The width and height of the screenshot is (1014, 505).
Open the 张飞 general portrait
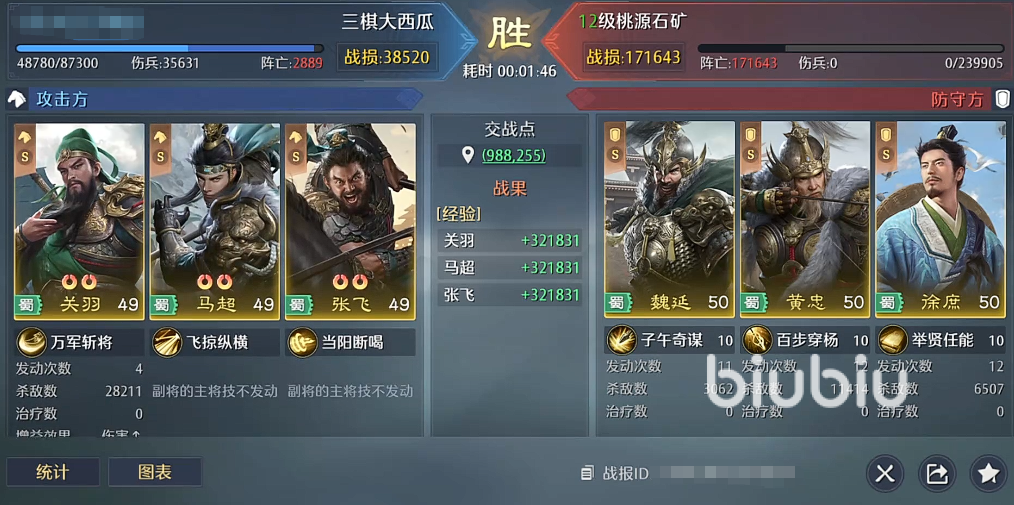tap(351, 221)
